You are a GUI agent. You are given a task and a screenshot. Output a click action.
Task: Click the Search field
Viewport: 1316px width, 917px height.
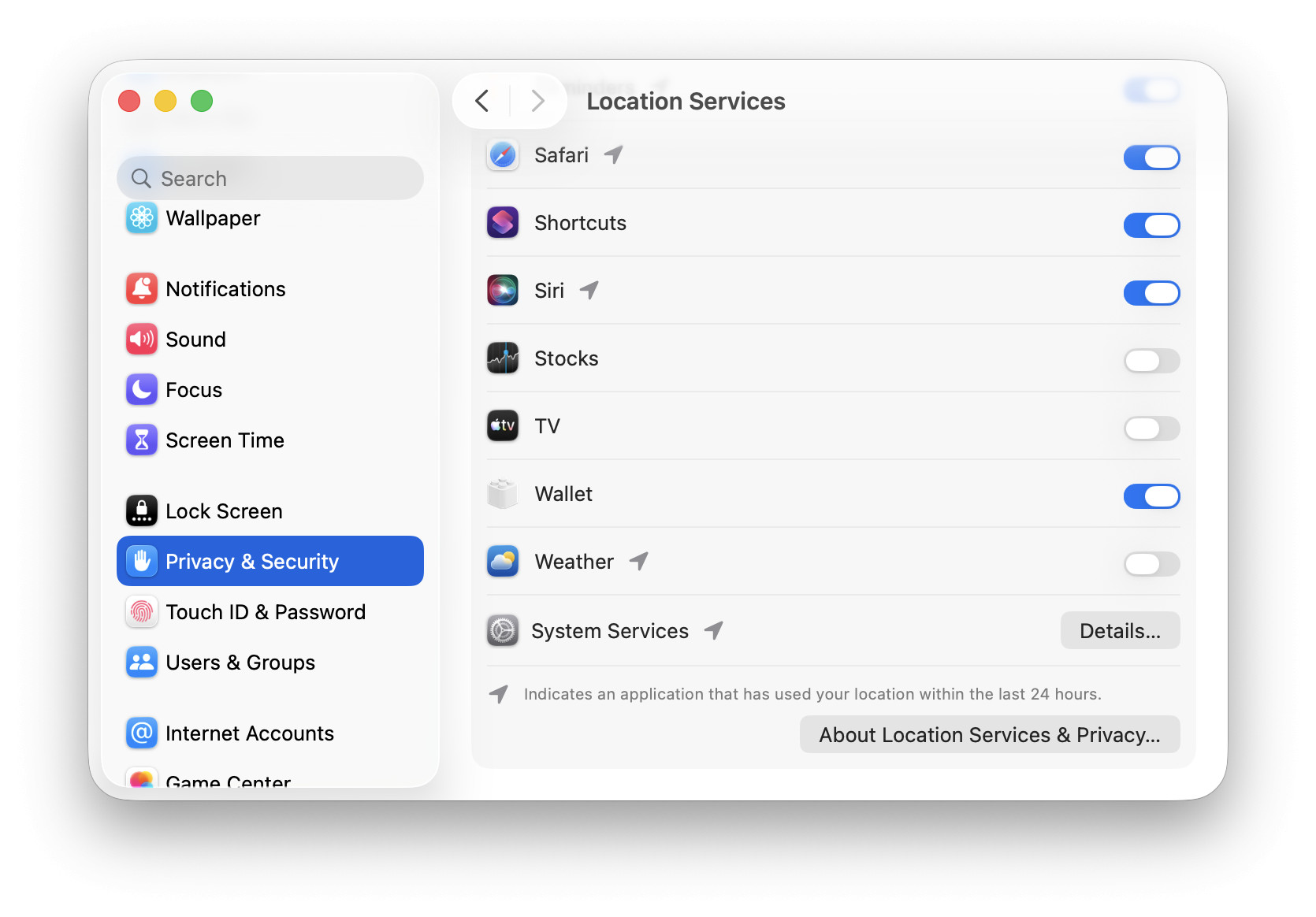click(270, 178)
